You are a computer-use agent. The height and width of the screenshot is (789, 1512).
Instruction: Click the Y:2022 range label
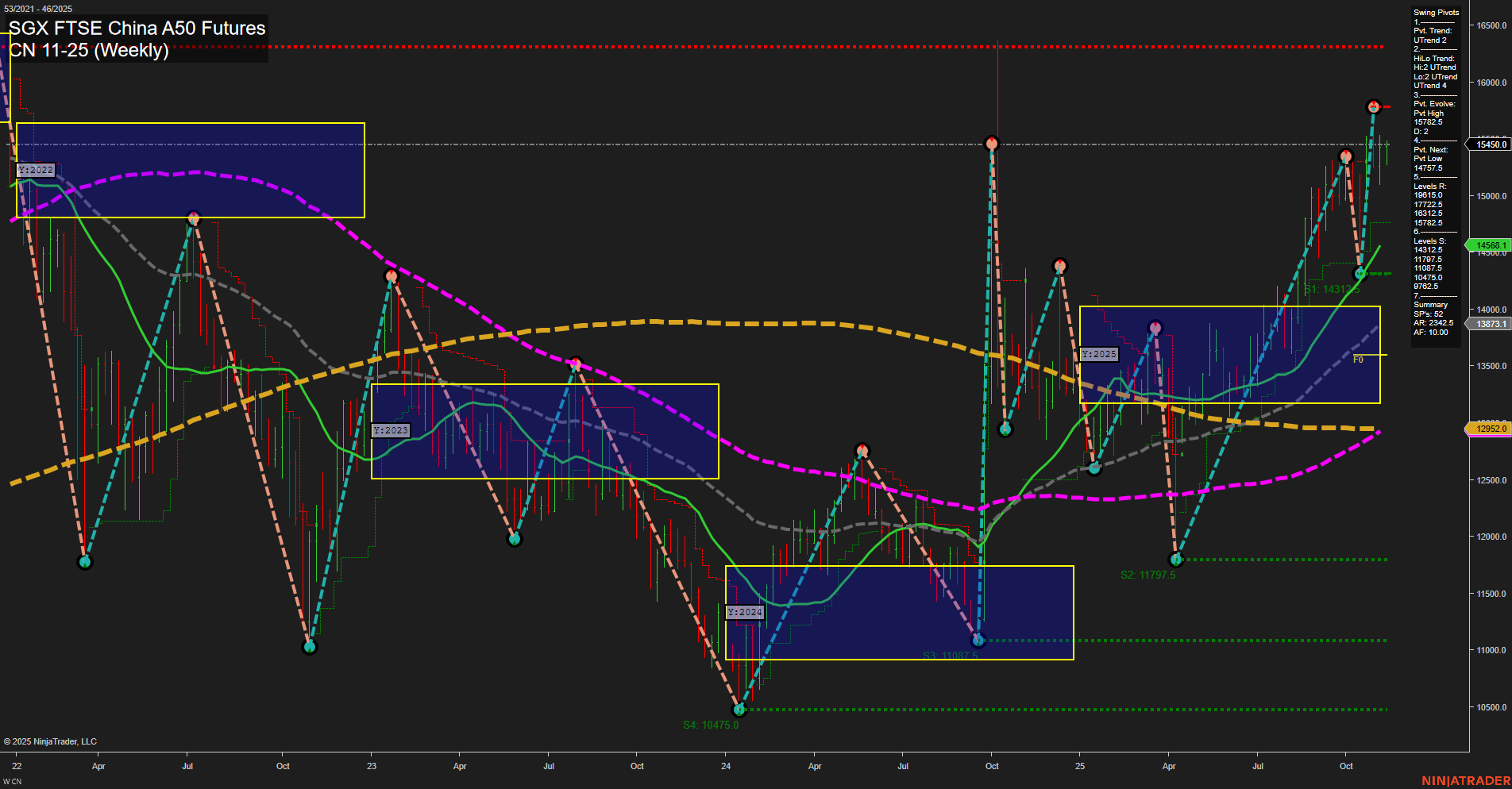37,170
